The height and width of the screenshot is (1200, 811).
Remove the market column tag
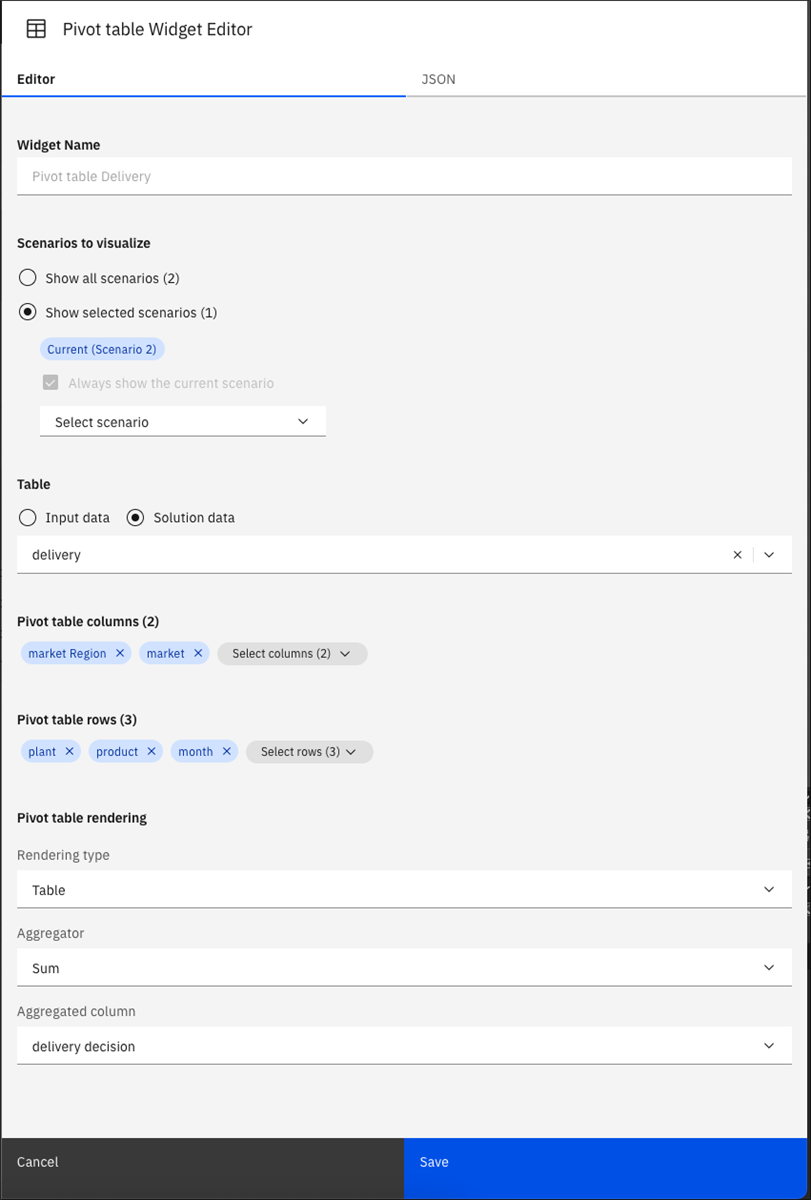coord(198,653)
